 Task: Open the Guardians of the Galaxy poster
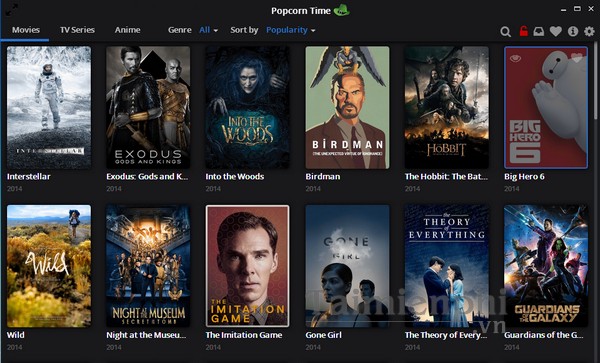pos(546,266)
